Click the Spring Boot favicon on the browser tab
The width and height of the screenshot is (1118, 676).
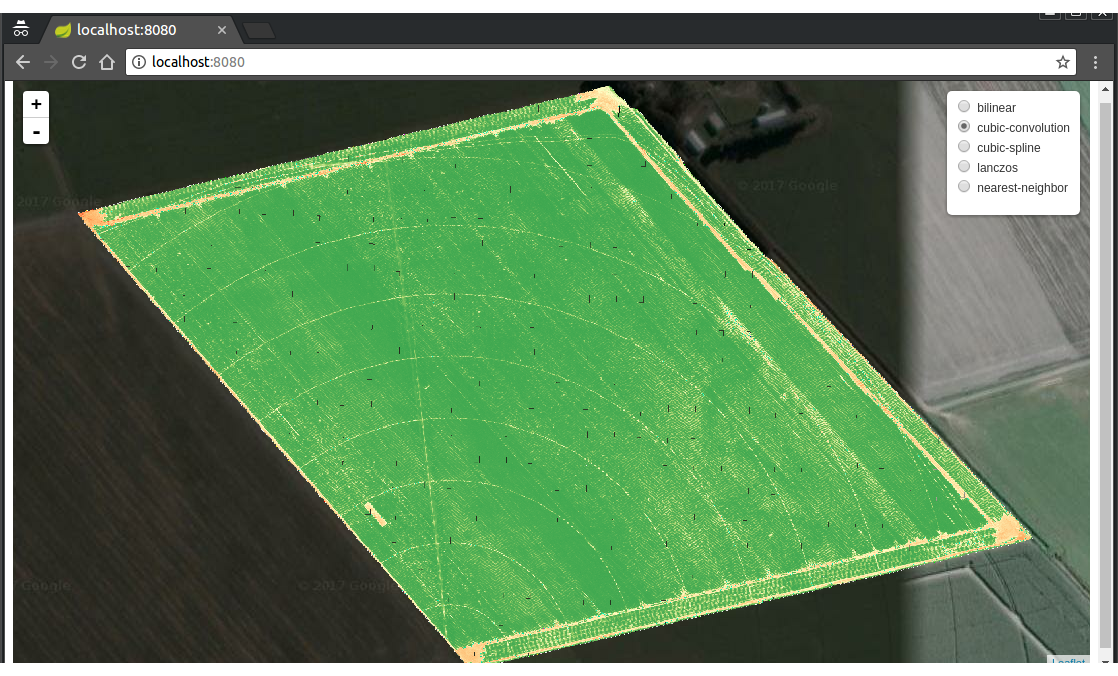click(63, 30)
